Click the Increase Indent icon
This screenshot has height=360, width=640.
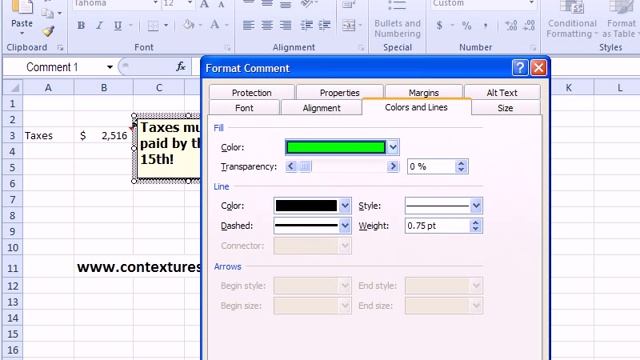325,25
